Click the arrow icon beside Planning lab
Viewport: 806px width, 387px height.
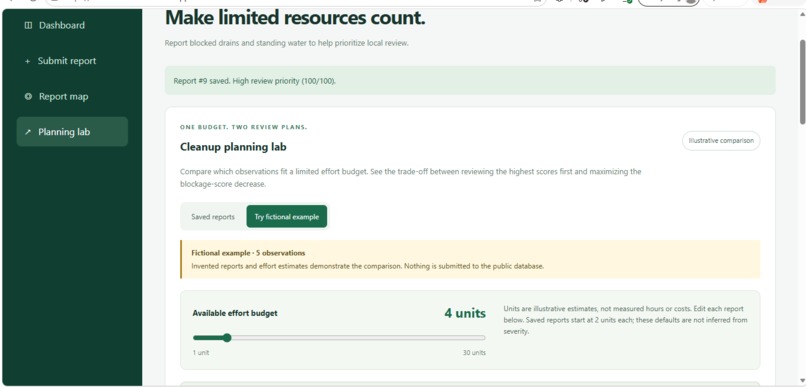(x=28, y=132)
